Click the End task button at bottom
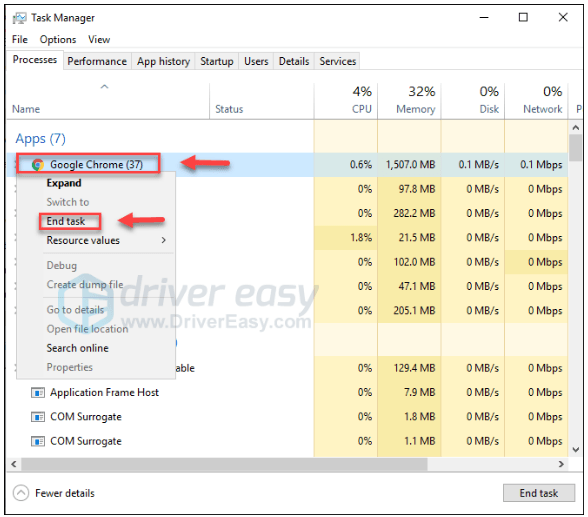Image resolution: width=588 pixels, height=517 pixels. (538, 493)
